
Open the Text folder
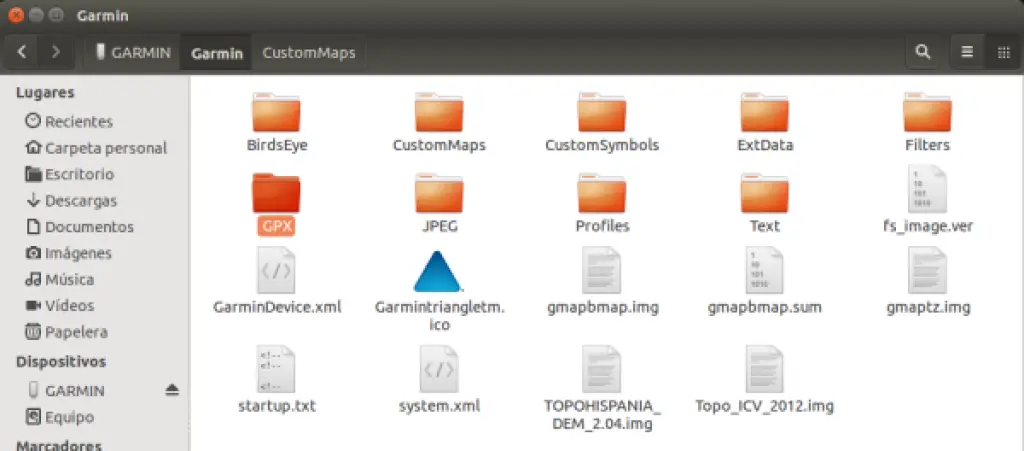coord(764,193)
